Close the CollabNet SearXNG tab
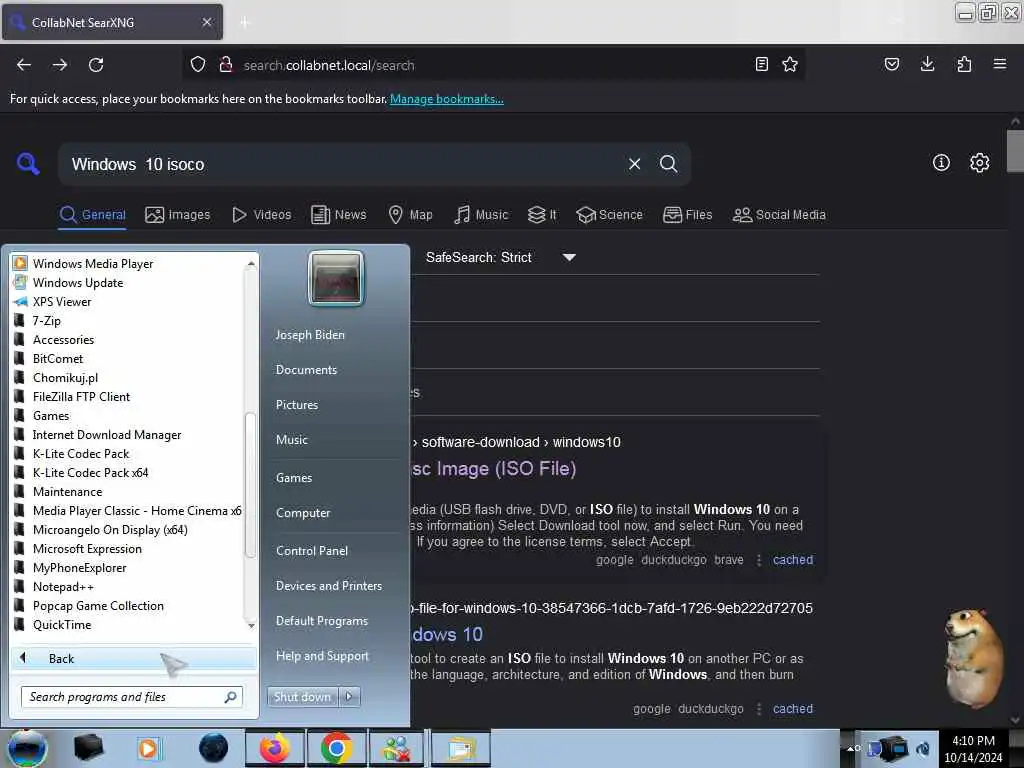Image resolution: width=1024 pixels, height=768 pixels. (x=207, y=22)
